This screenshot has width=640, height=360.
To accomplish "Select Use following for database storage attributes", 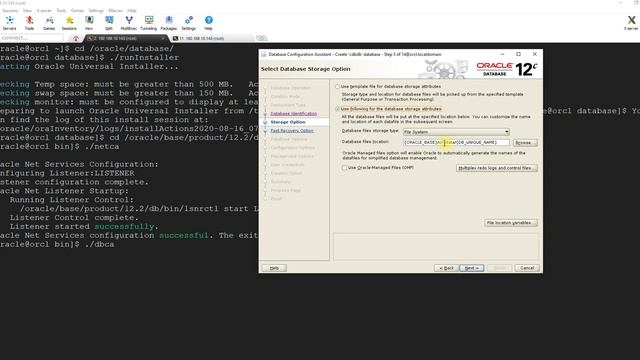I will tap(337, 109).
